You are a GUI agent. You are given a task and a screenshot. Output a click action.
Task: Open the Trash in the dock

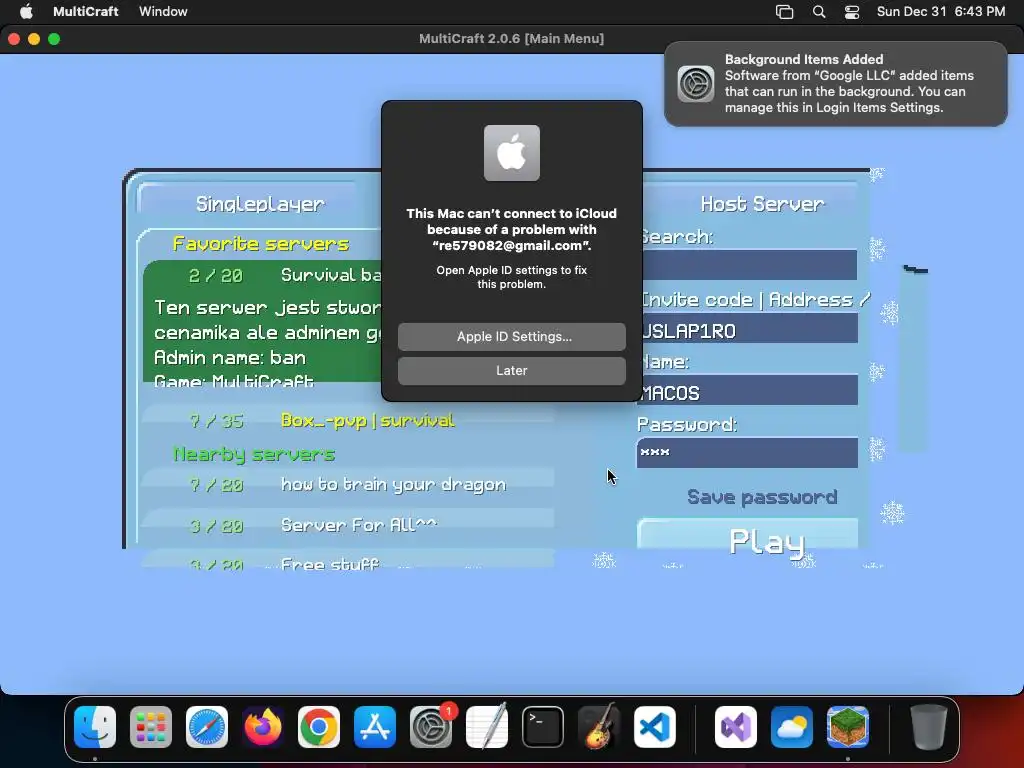click(929, 727)
